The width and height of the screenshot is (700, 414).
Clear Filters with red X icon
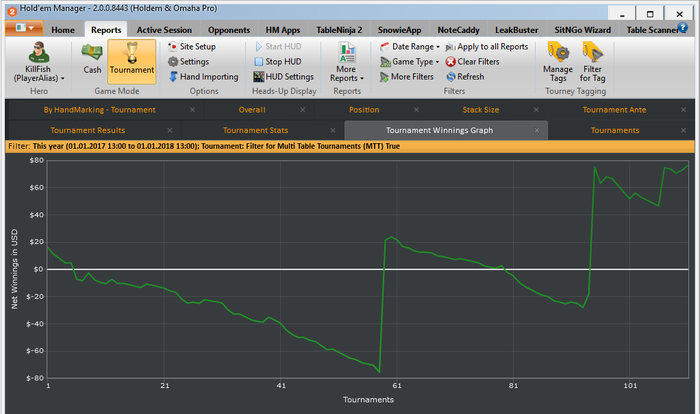coord(472,62)
